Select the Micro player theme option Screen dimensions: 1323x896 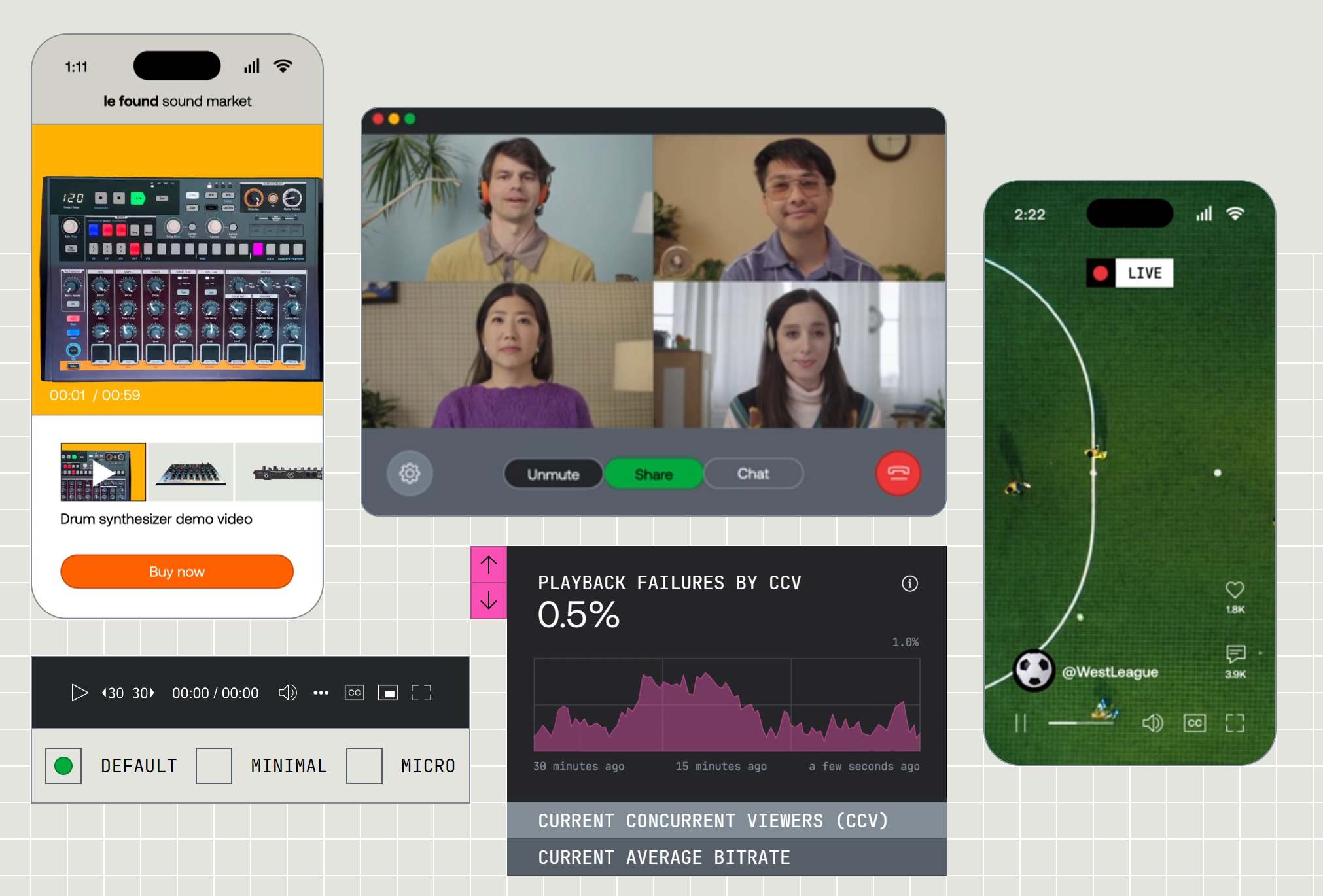click(364, 766)
